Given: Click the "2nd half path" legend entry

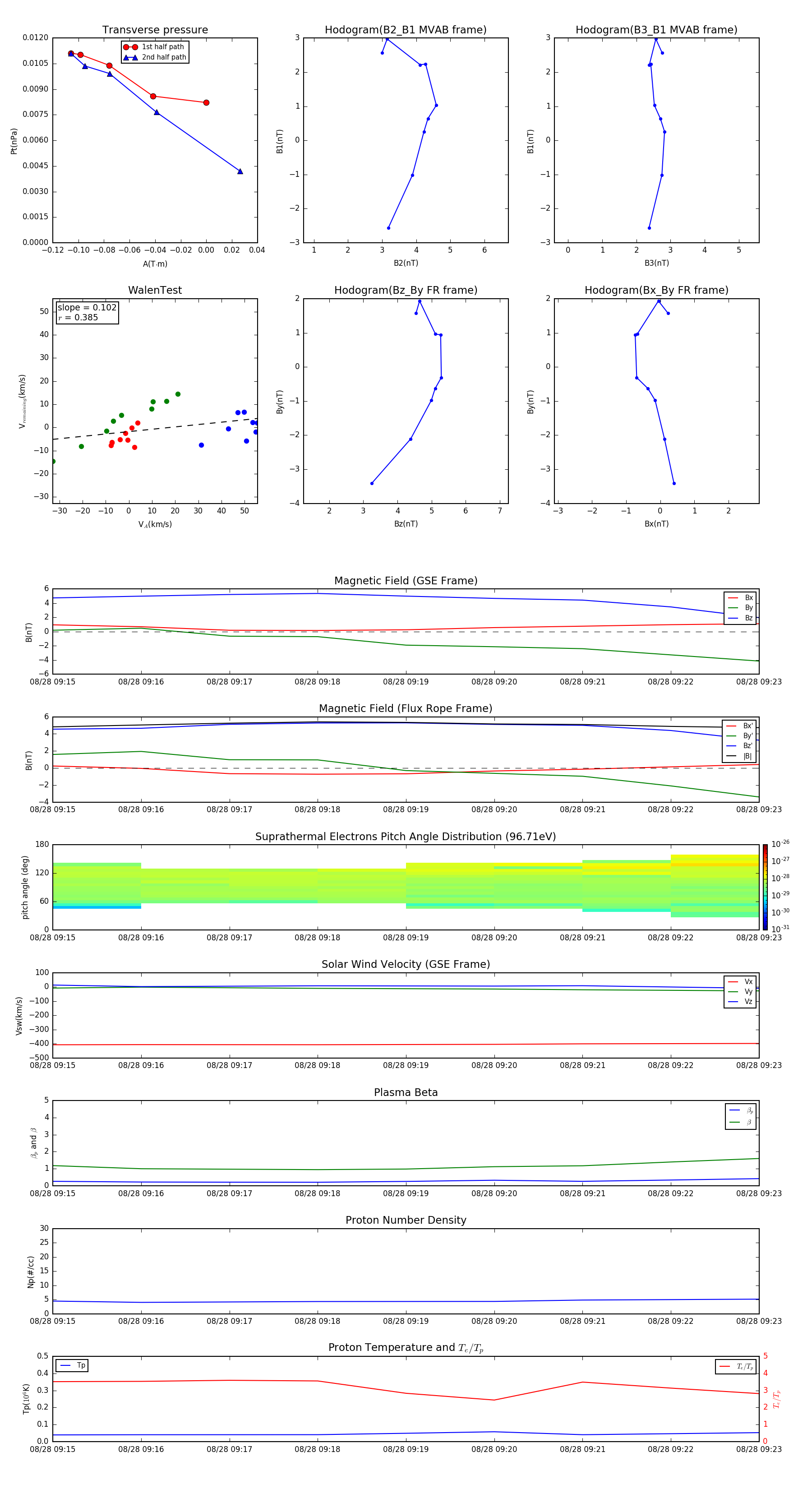Looking at the screenshot, I should (x=154, y=57).
